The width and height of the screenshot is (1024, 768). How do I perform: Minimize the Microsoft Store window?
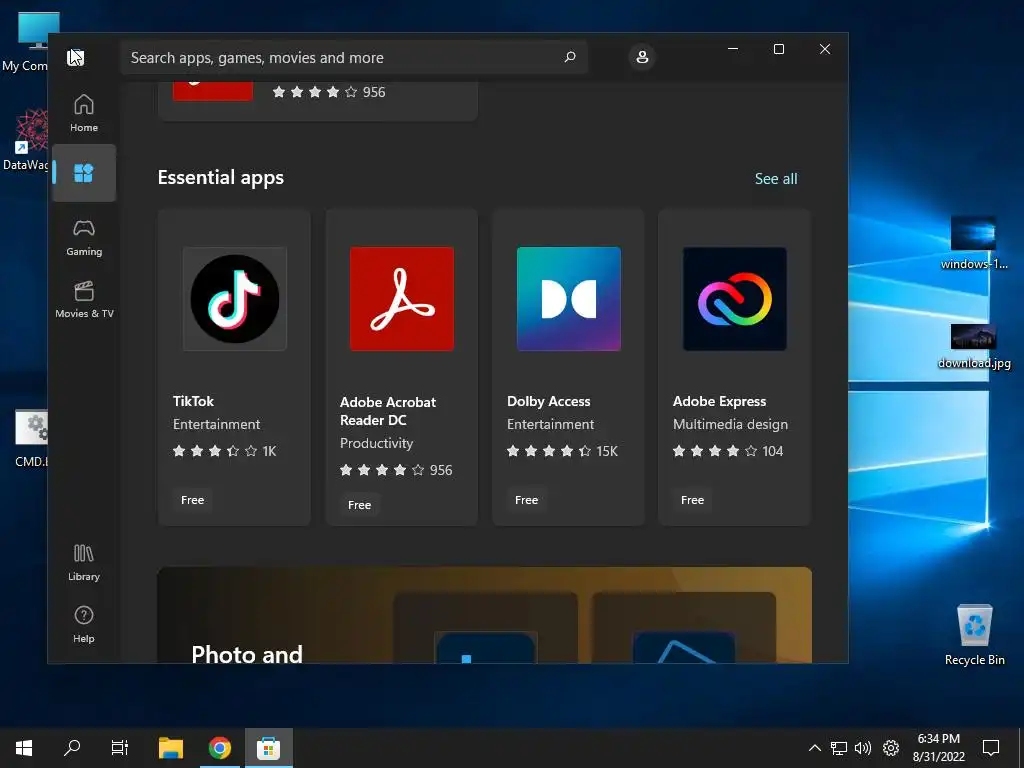coord(733,49)
